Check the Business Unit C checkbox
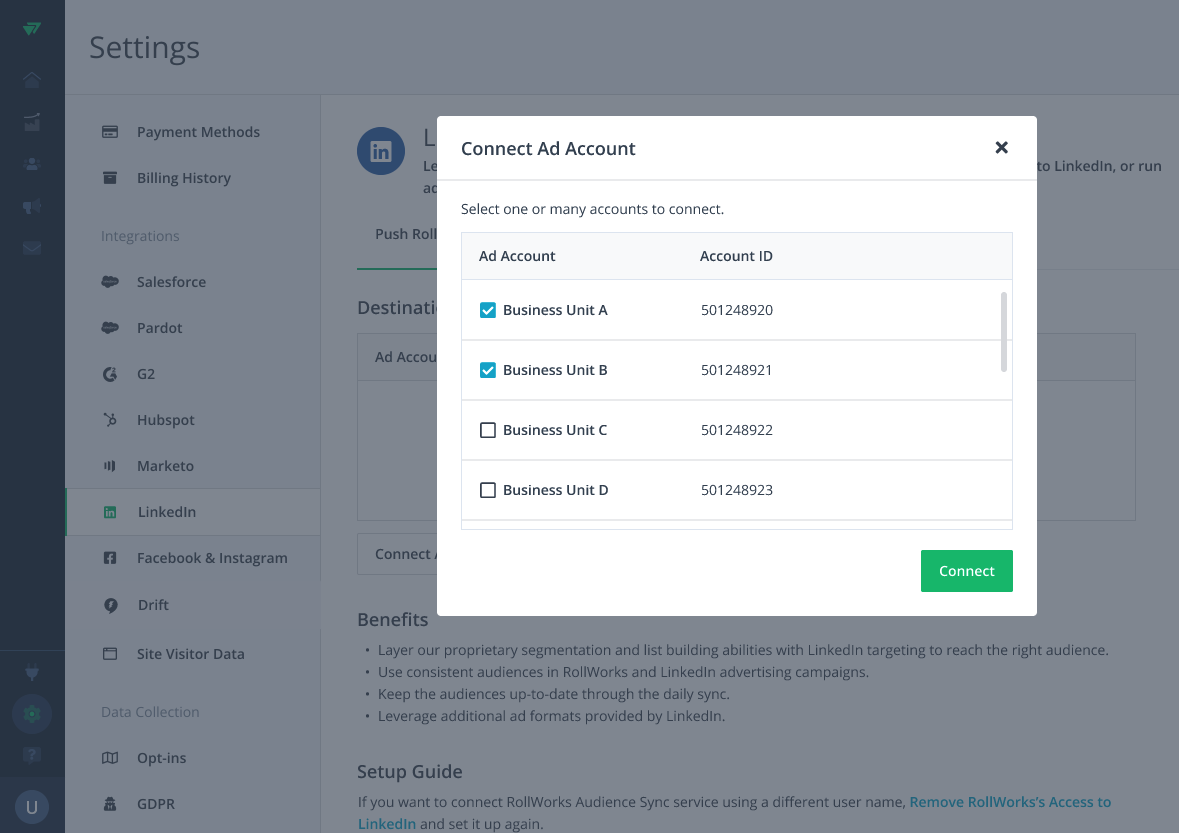This screenshot has height=833, width=1179. pos(488,430)
